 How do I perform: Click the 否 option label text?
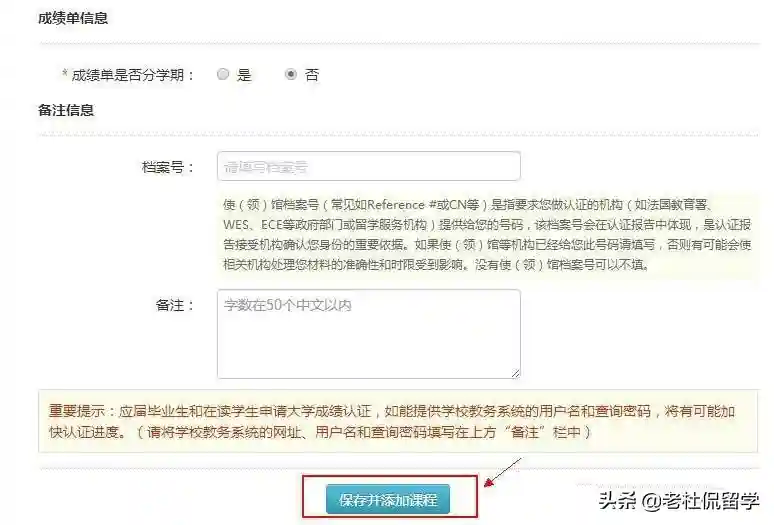(312, 75)
